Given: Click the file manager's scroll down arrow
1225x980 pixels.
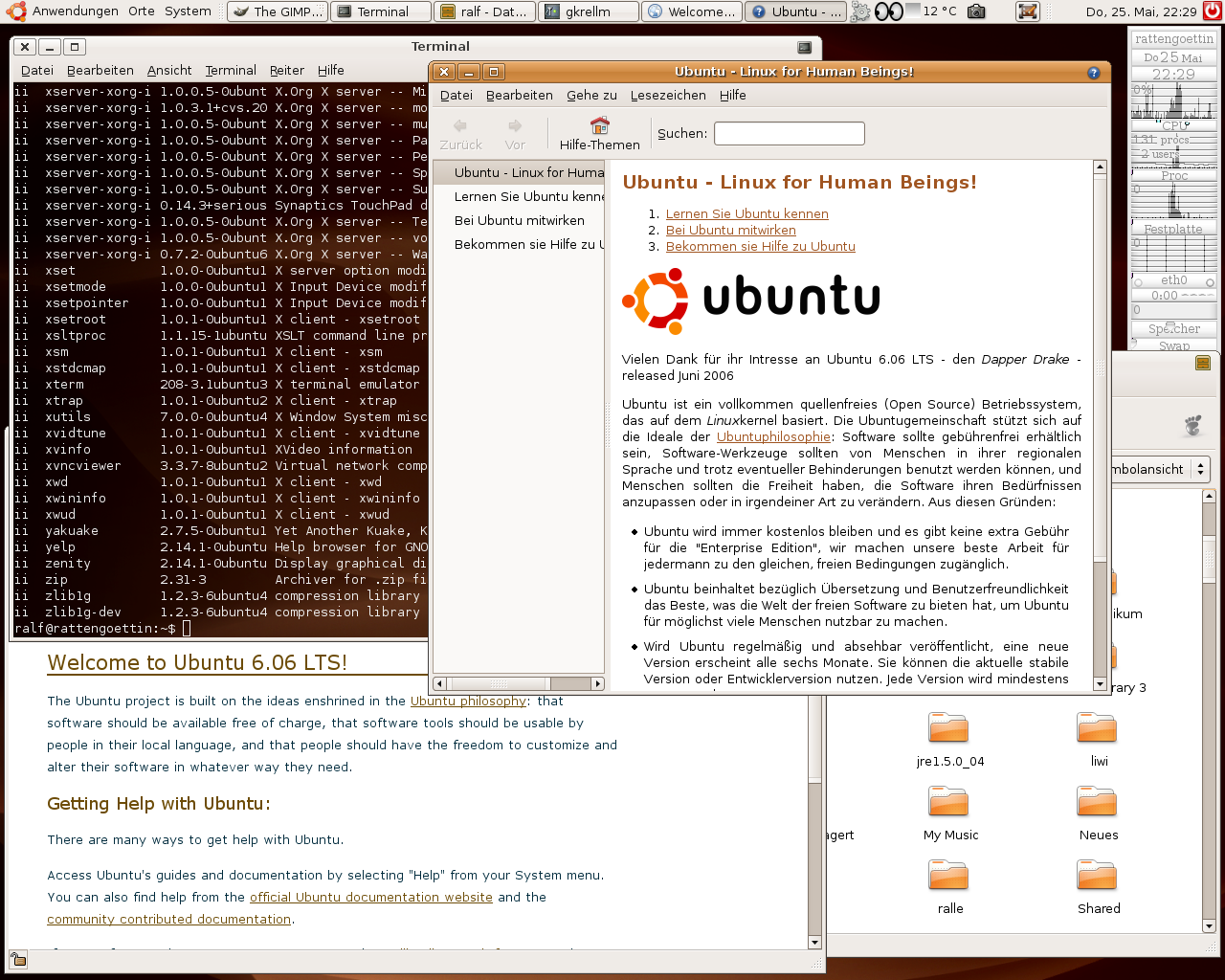Looking at the screenshot, I should (1209, 925).
